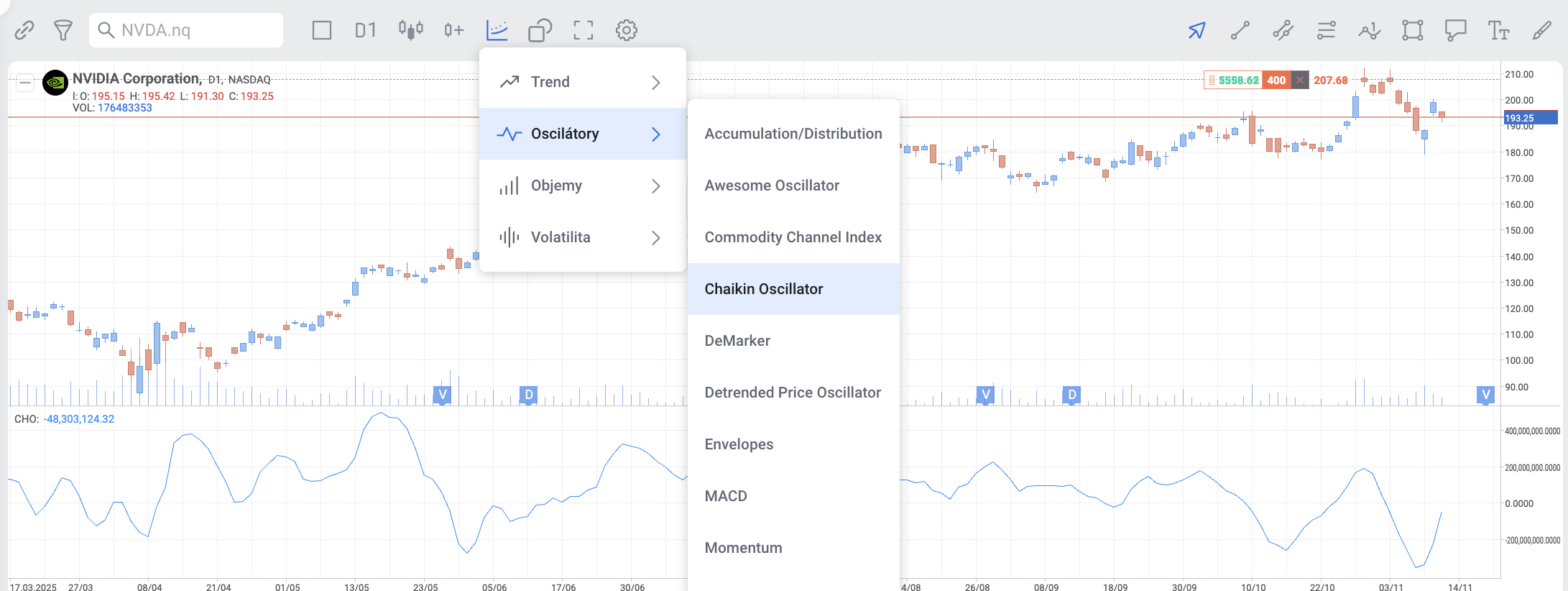Image resolution: width=1568 pixels, height=591 pixels.
Task: Click the 207.68 order price label
Action: point(1331,81)
